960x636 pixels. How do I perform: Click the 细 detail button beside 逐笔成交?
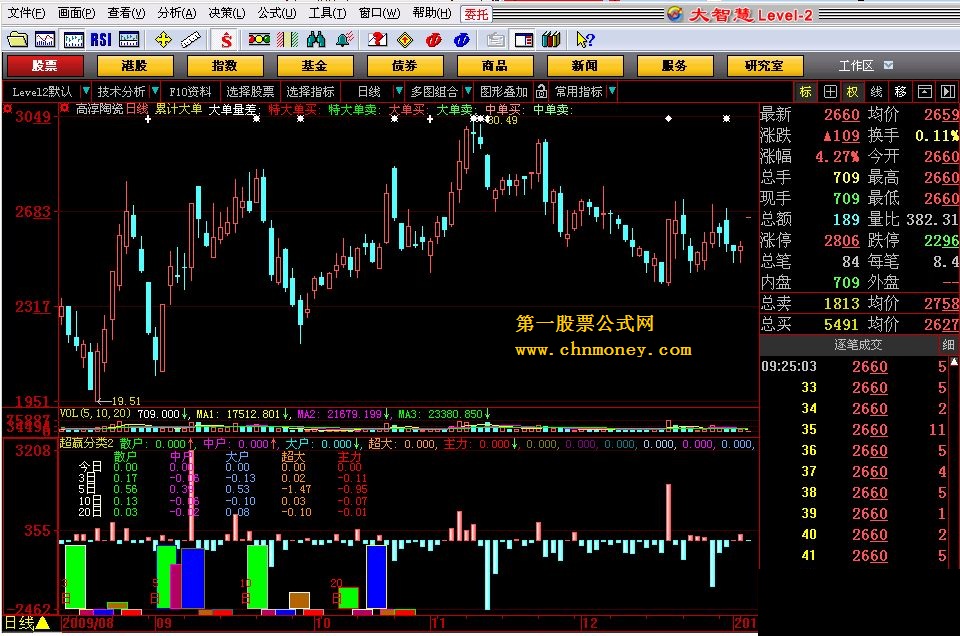pyautogui.click(x=948, y=345)
